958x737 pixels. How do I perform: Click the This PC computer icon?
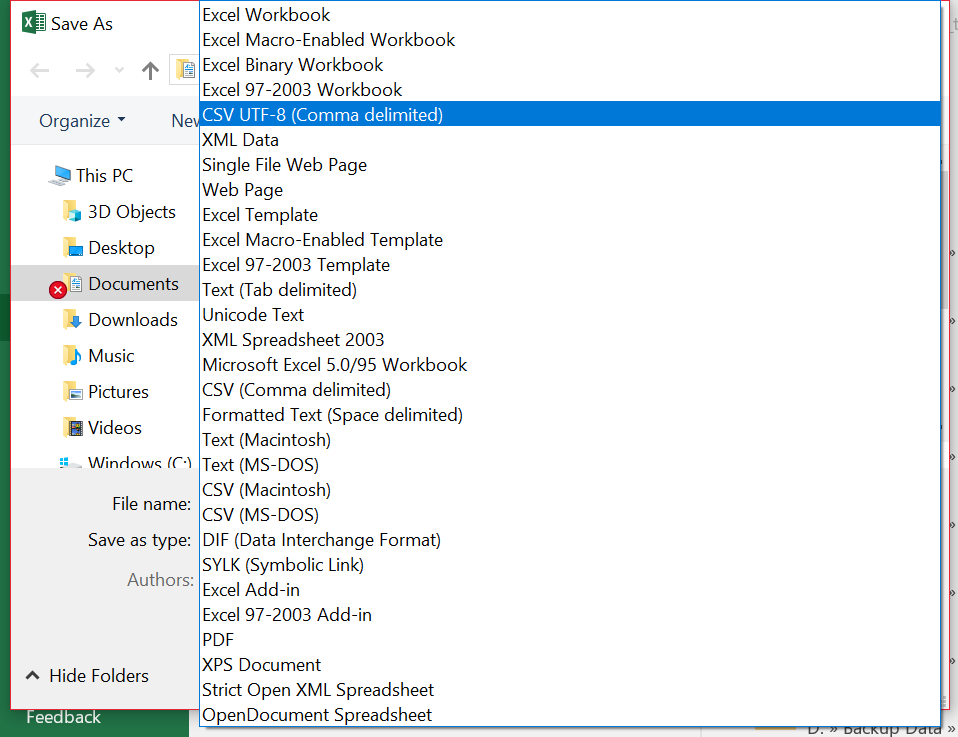60,175
